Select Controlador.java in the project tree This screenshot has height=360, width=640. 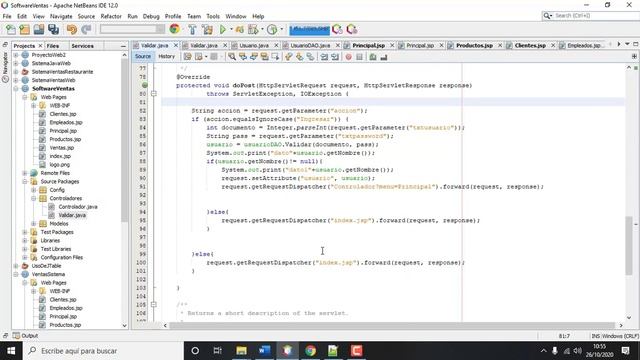point(78,207)
